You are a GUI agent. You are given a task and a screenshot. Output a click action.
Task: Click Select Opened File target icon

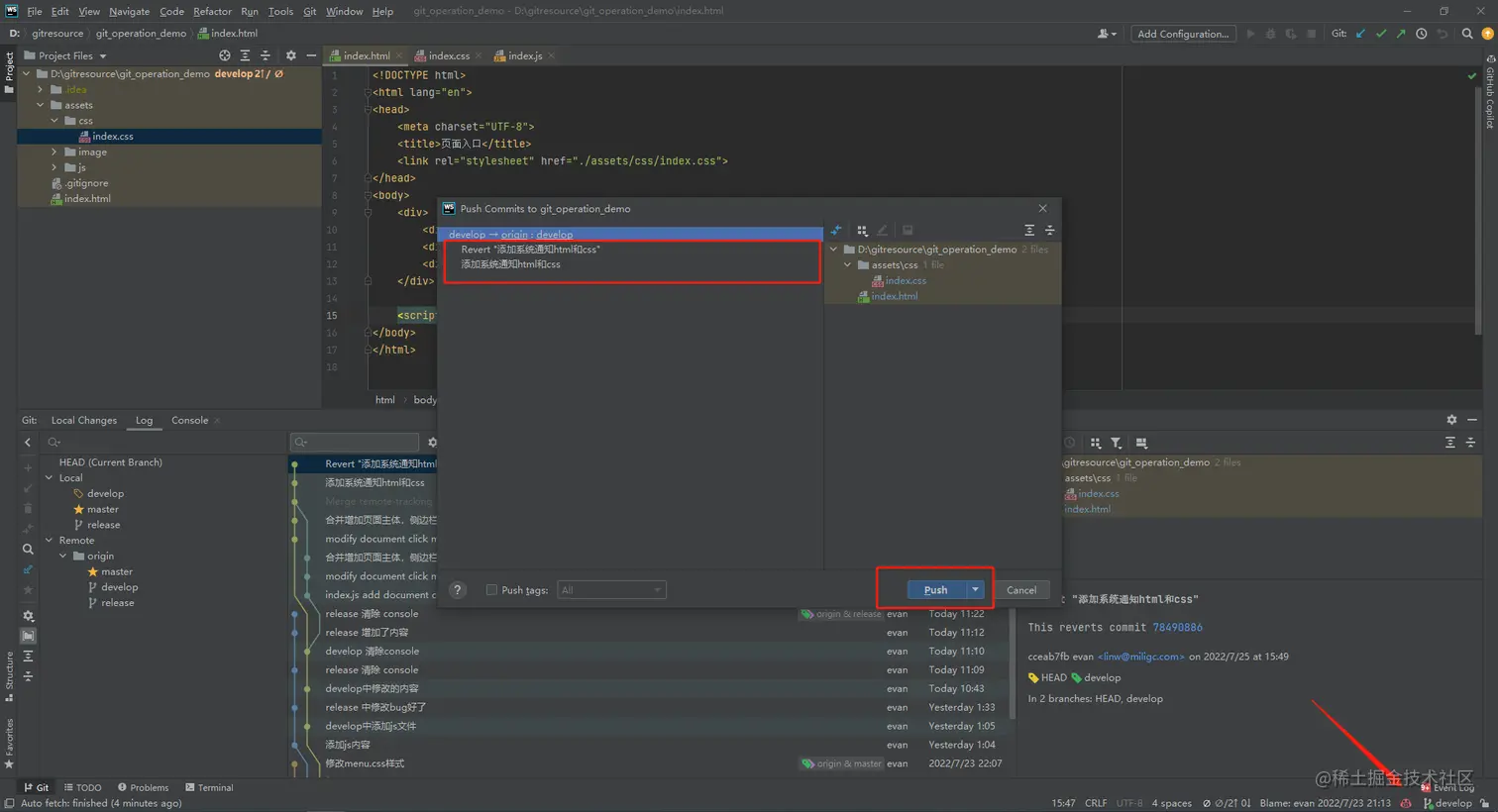225,55
